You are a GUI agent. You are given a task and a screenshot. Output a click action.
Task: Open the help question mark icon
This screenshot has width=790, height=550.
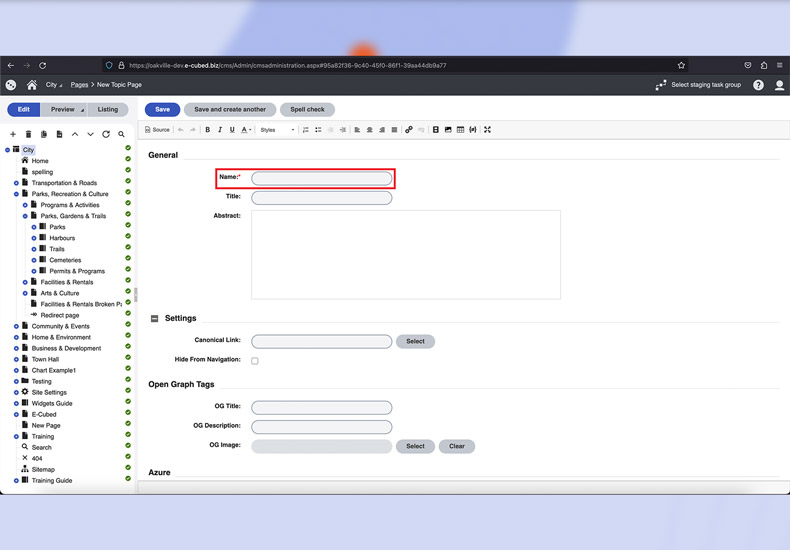point(758,85)
